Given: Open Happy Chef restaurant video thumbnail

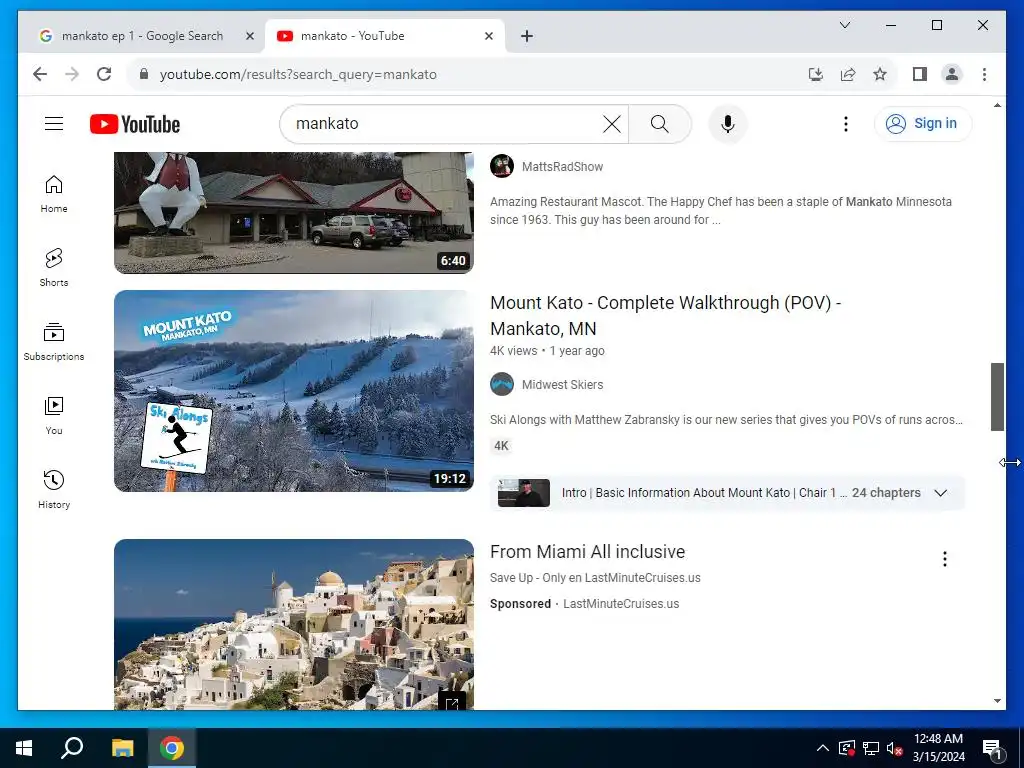Looking at the screenshot, I should 293,213.
